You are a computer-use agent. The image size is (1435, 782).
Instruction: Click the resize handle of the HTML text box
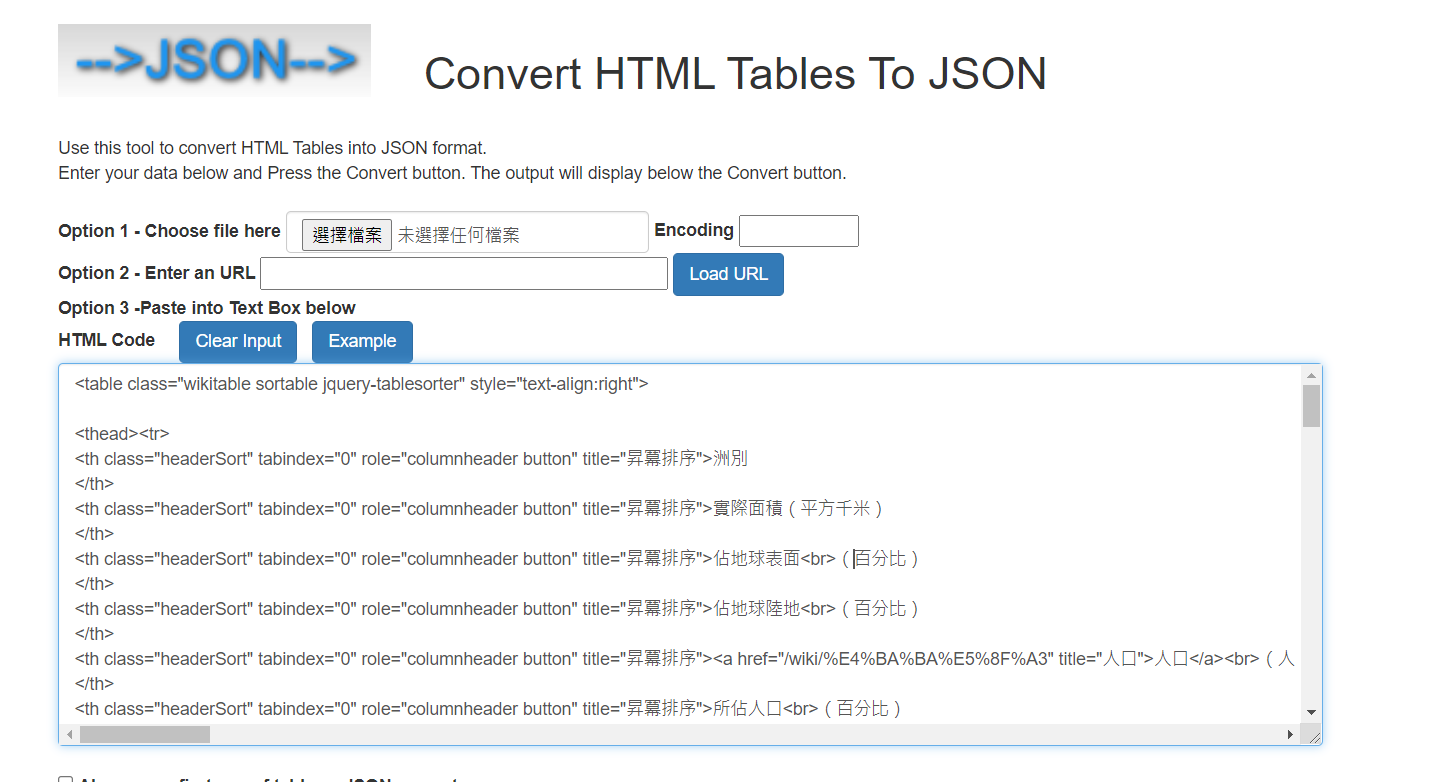tap(1313, 736)
